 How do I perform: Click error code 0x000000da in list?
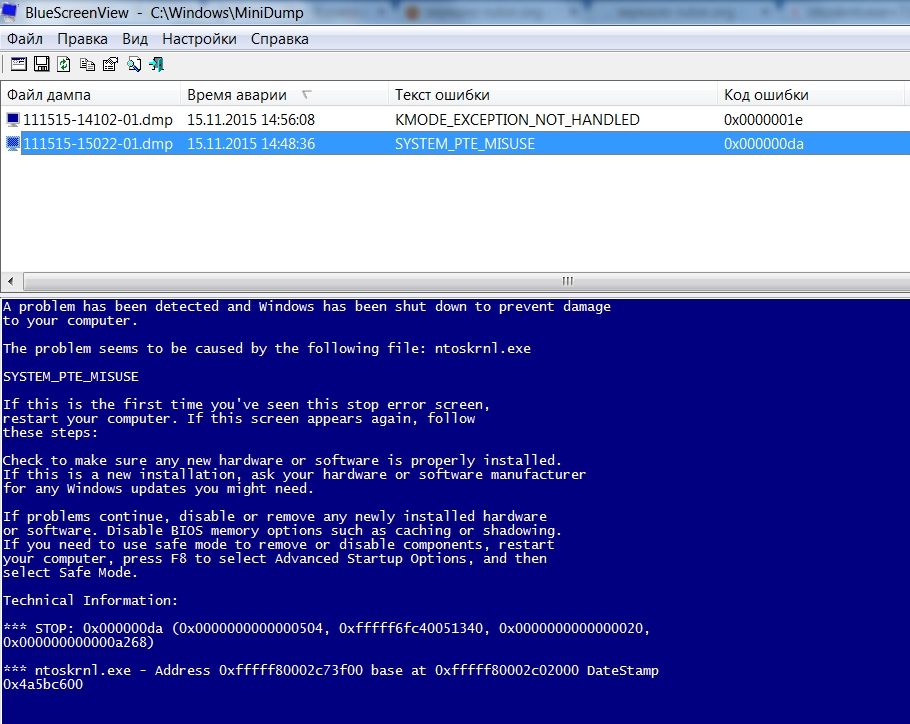tap(764, 143)
